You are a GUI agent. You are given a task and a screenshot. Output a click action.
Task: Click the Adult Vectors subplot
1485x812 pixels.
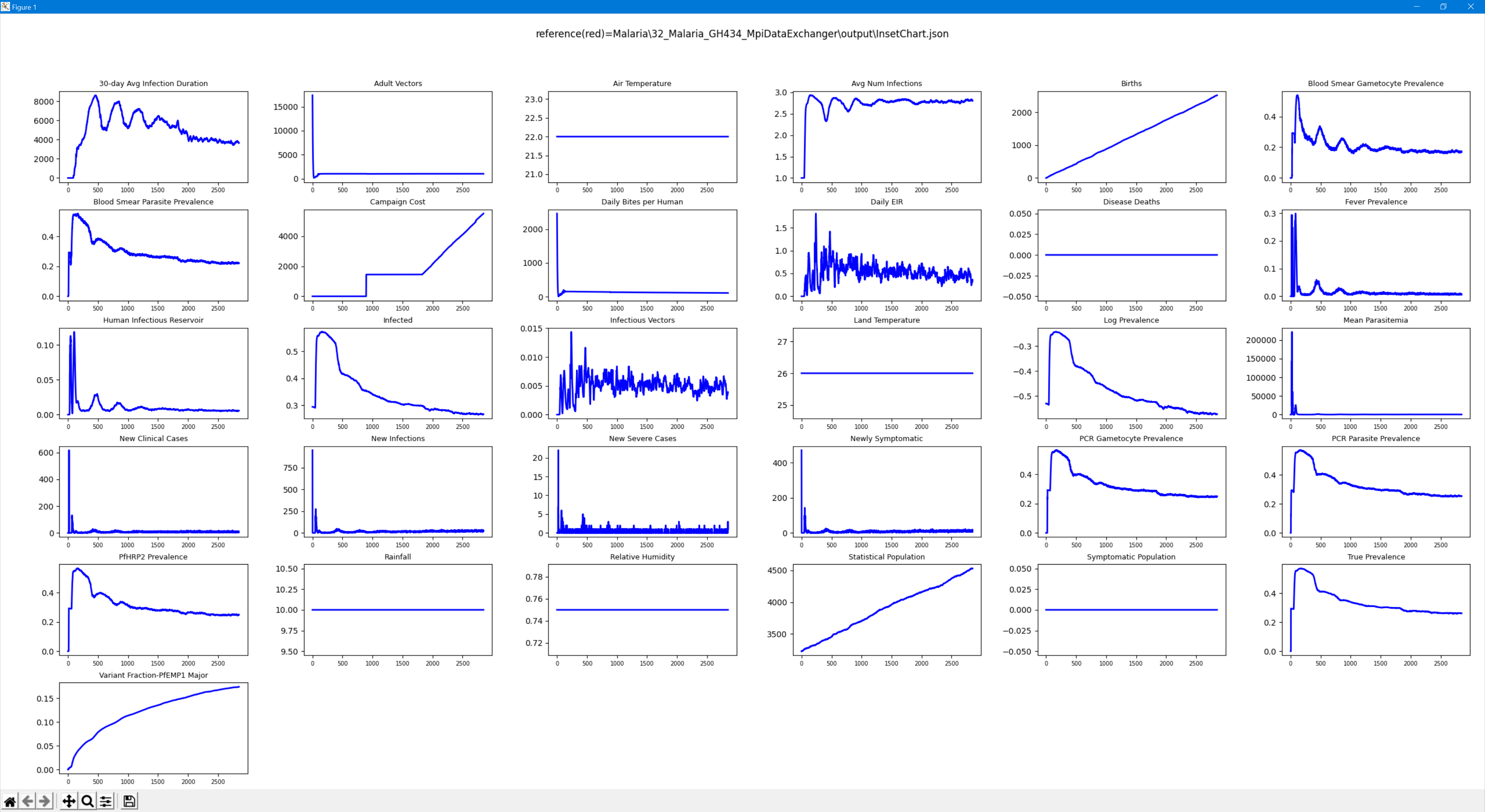point(398,136)
